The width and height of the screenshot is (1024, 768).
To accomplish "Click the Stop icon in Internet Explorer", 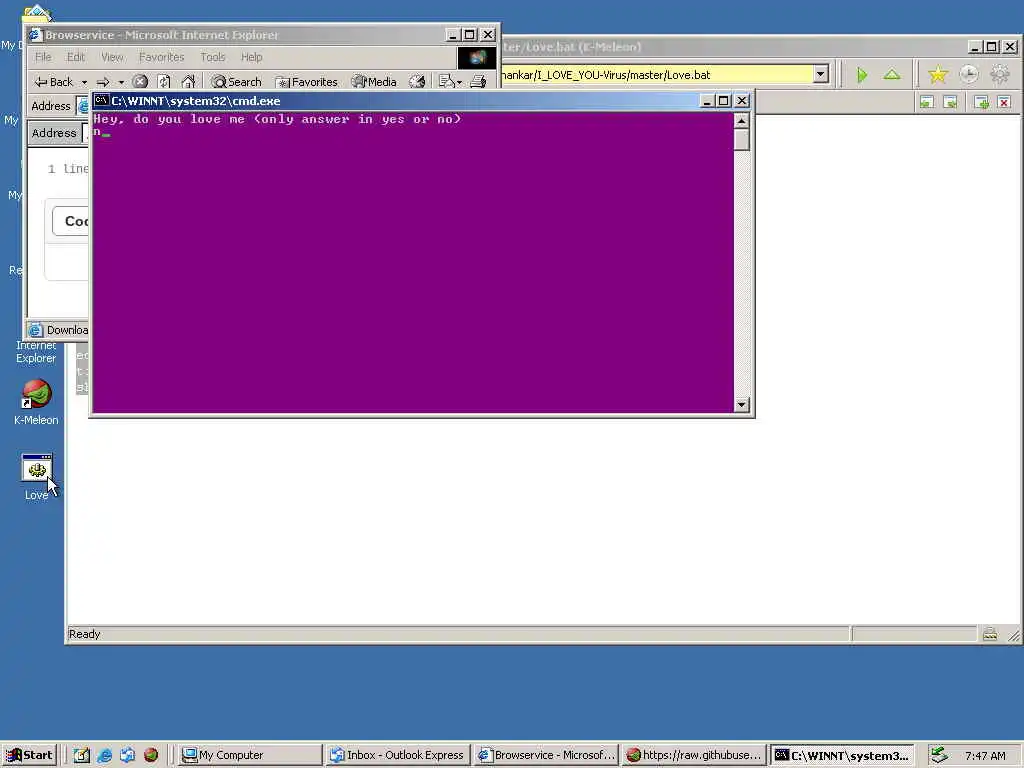I will pyautogui.click(x=140, y=82).
